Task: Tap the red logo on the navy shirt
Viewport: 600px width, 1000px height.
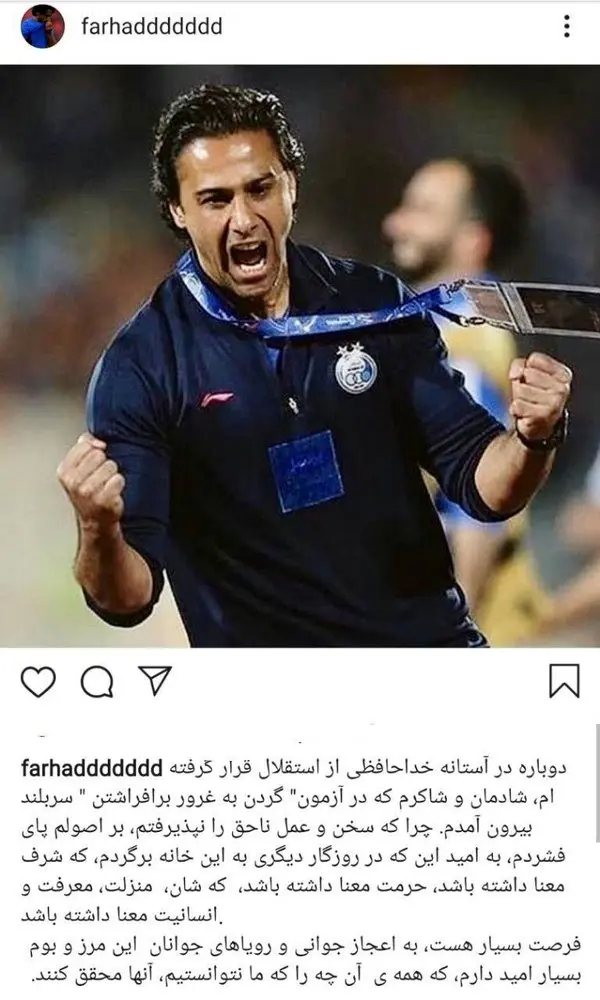Action: point(217,399)
